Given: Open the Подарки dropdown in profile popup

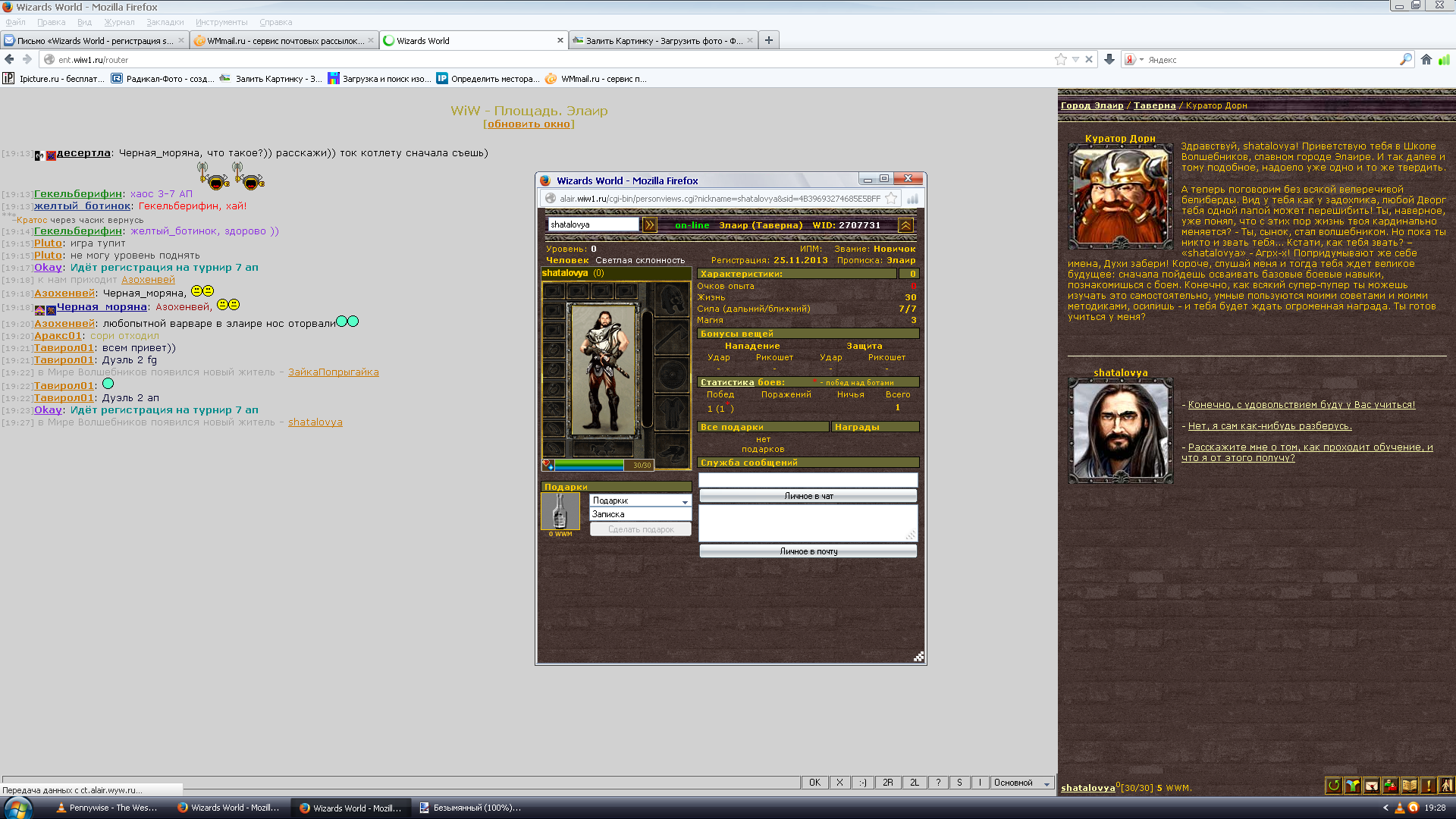Looking at the screenshot, I should pyautogui.click(x=640, y=500).
